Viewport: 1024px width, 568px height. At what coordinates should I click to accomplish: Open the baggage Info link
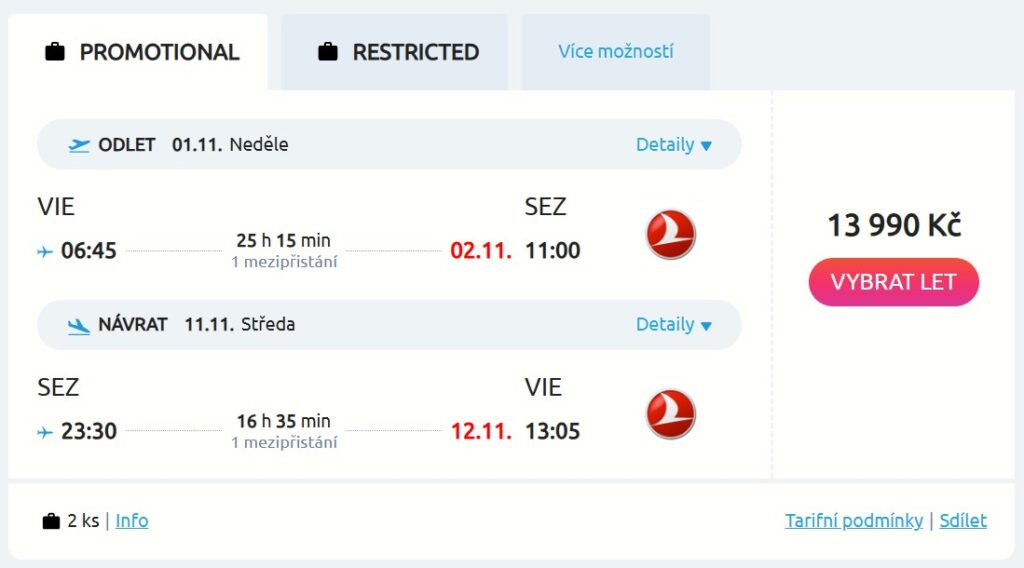pyautogui.click(x=132, y=521)
